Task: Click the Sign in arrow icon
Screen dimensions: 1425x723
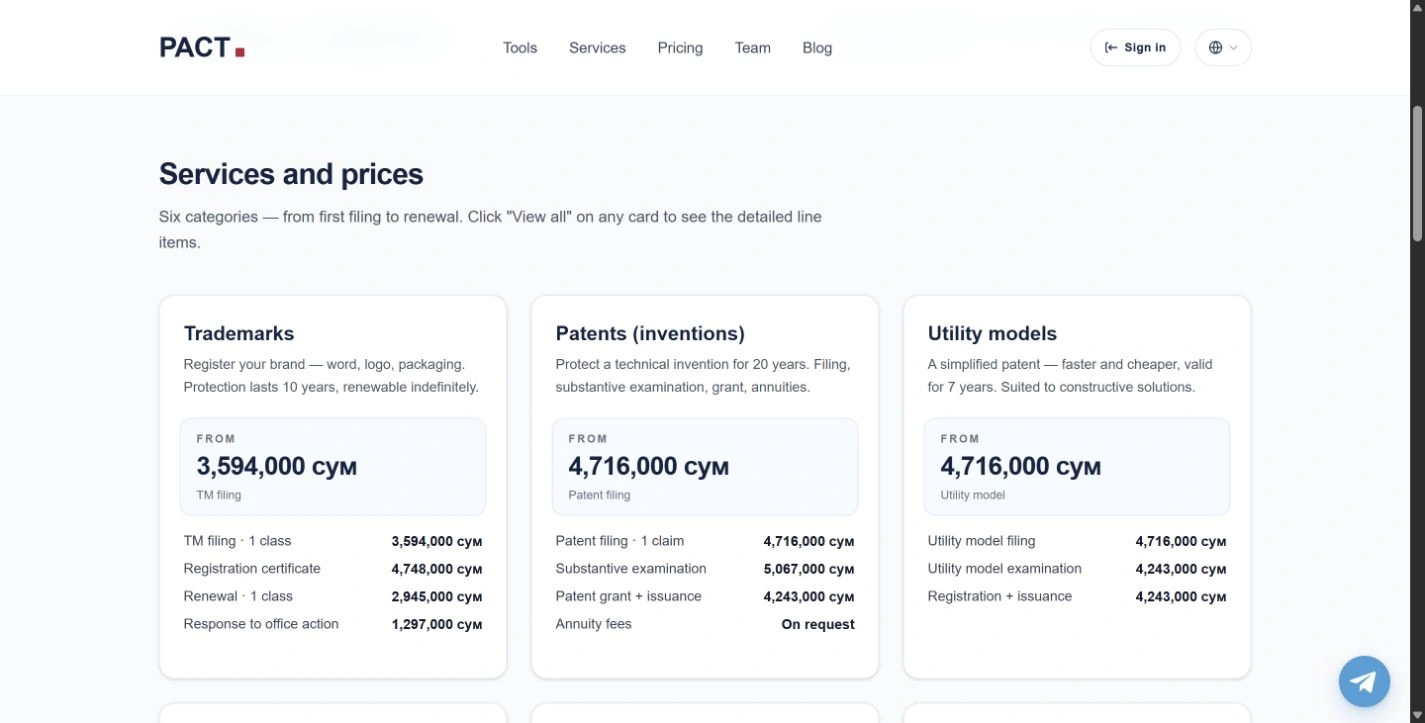Action: (x=1111, y=47)
